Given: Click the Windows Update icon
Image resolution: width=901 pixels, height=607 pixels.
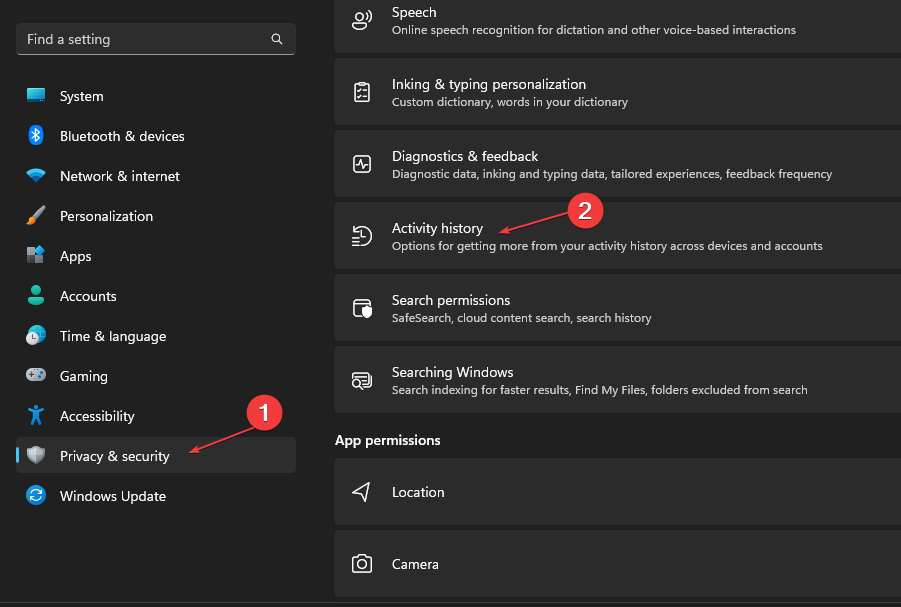Looking at the screenshot, I should (x=35, y=496).
